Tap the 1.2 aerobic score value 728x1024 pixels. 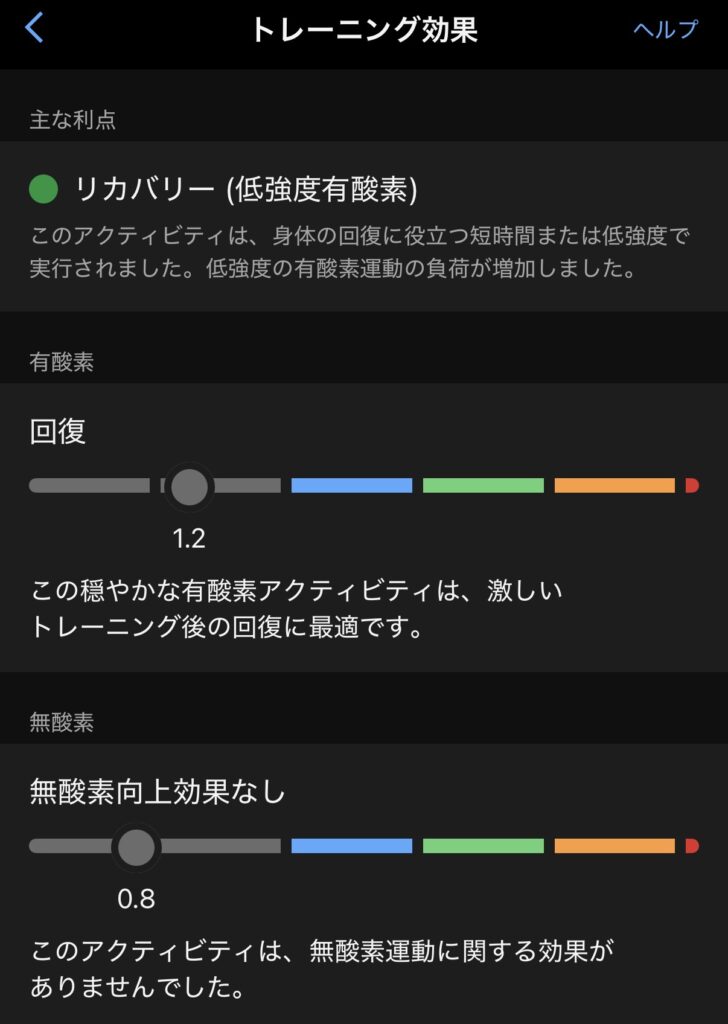click(189, 539)
